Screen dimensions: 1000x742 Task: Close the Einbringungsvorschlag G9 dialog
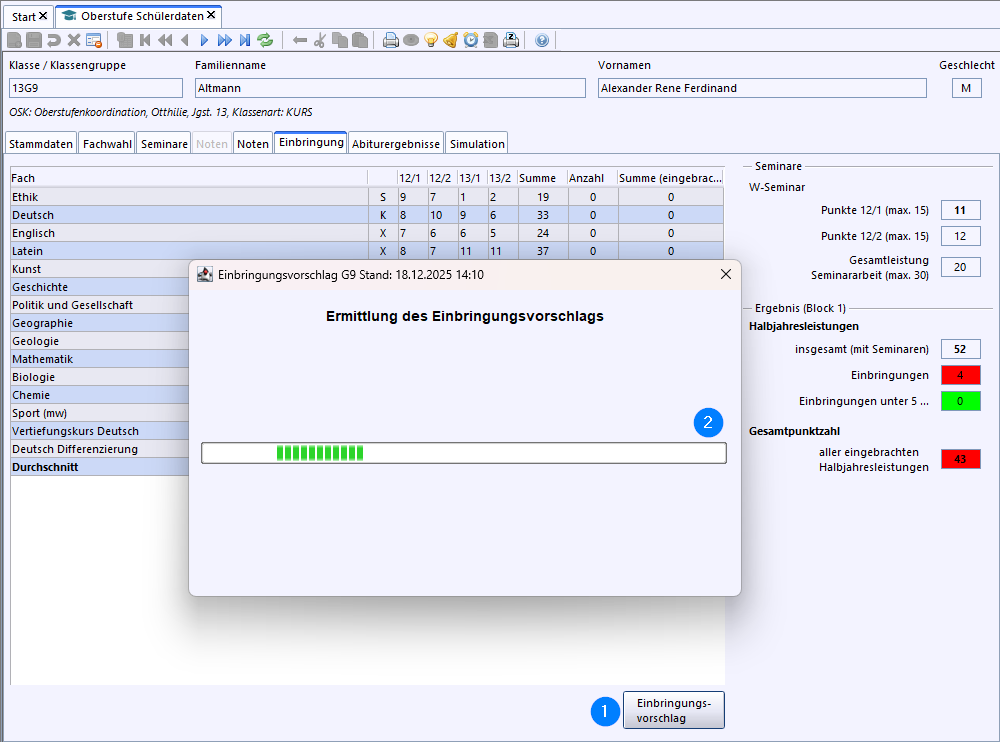[726, 274]
